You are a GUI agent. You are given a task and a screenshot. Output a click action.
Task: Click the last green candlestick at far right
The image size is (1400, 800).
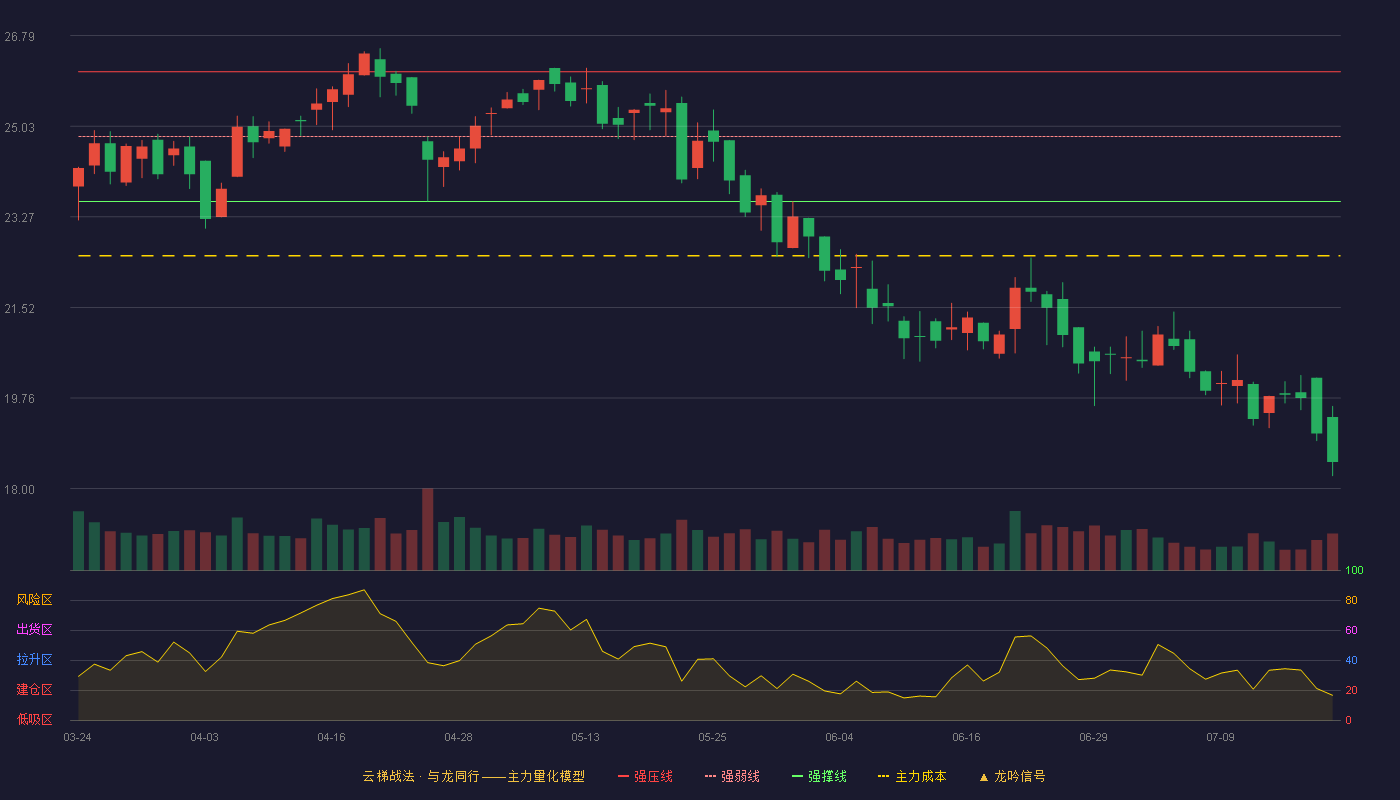[x=1332, y=439]
